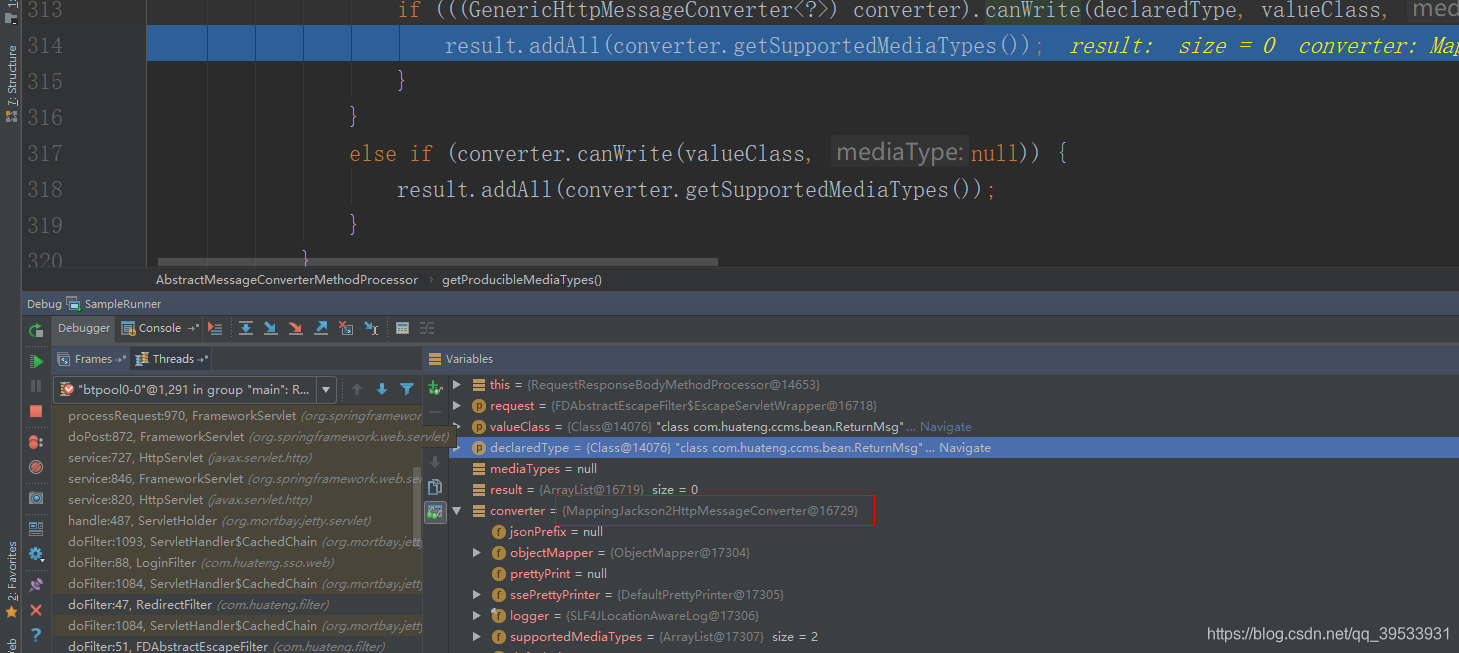This screenshot has height=653, width=1459.
Task: Rerun SampleRunner debug session
Action: [36, 331]
